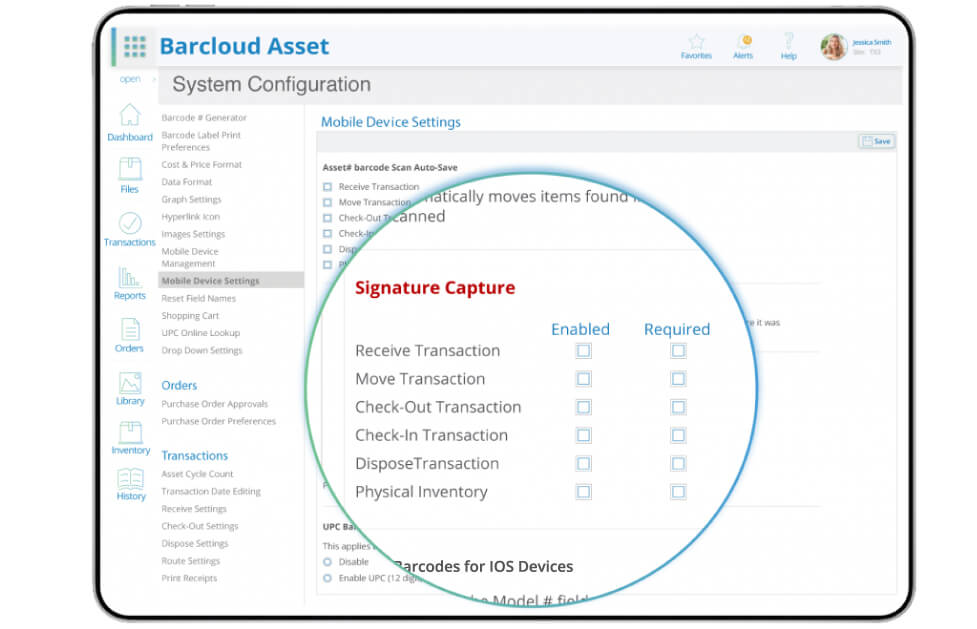Image resolution: width=977 pixels, height=629 pixels.
Task: Require signature for Move Transaction
Action: 678,379
